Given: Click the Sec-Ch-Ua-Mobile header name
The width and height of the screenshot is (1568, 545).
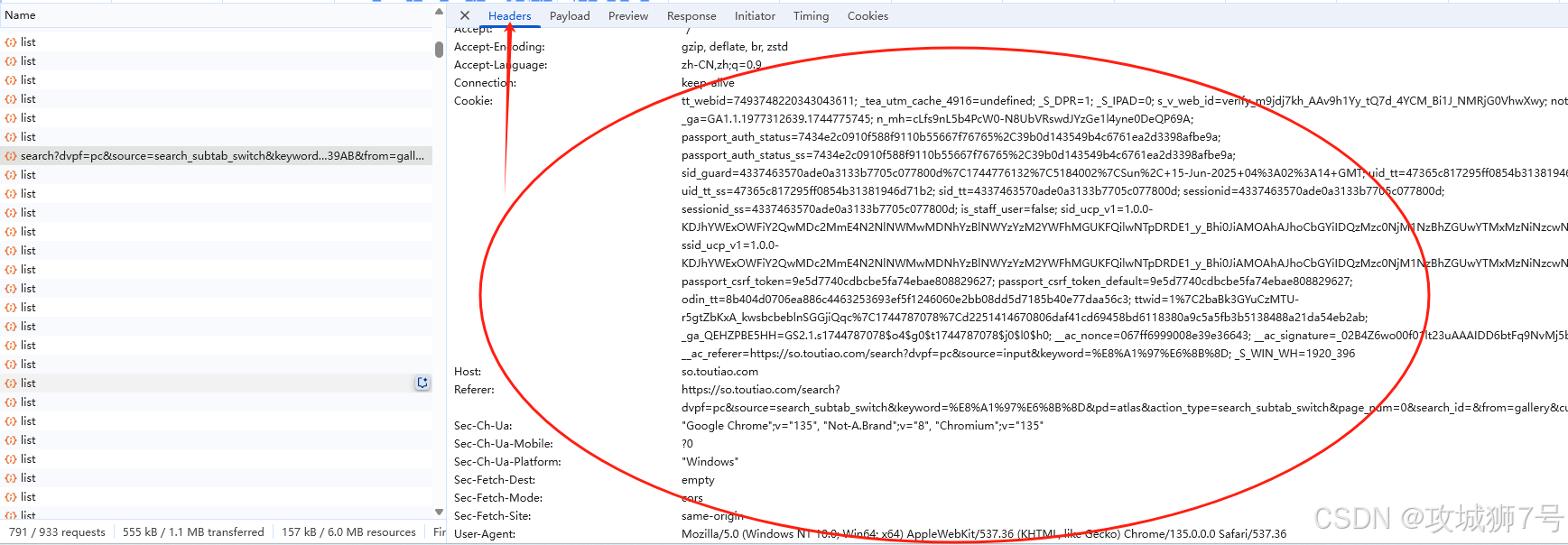Looking at the screenshot, I should 503,444.
